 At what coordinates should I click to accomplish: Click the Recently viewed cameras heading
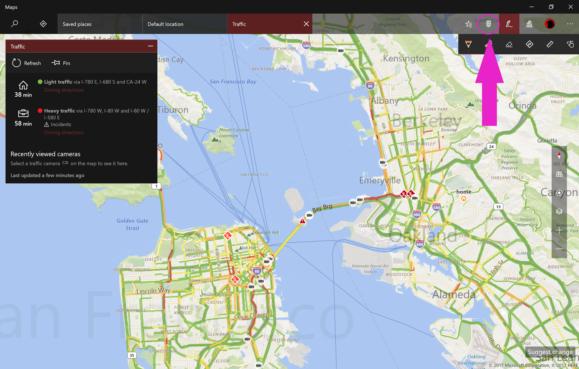45,154
